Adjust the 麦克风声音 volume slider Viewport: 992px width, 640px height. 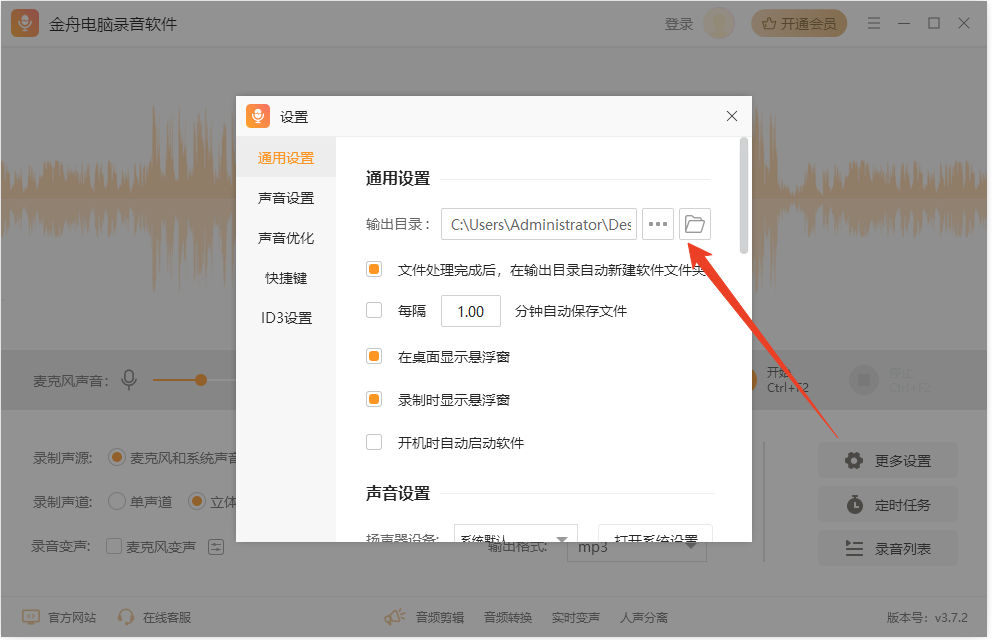pyautogui.click(x=201, y=380)
